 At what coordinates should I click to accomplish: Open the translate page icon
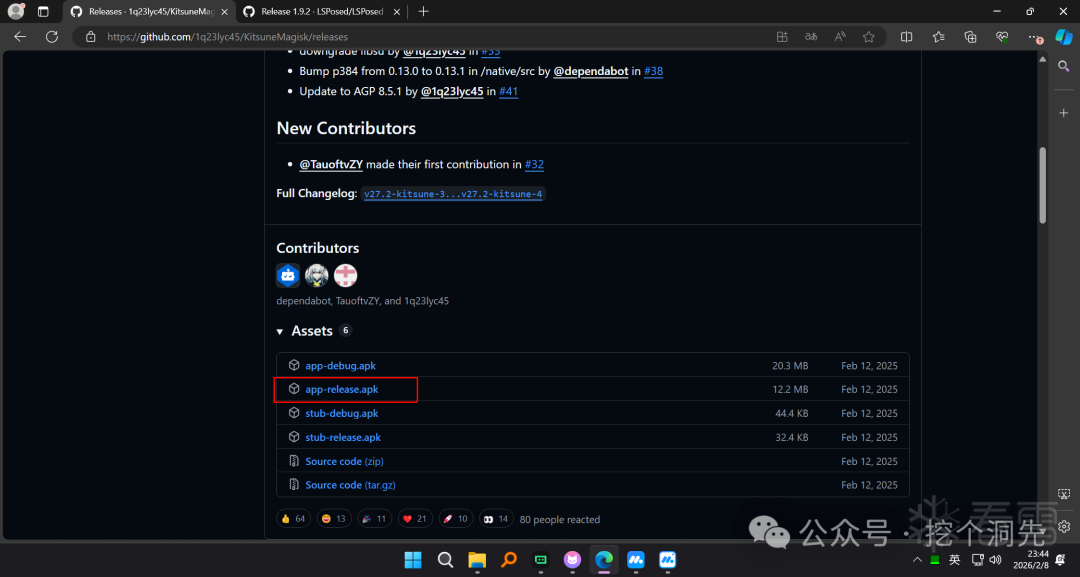tap(811, 36)
